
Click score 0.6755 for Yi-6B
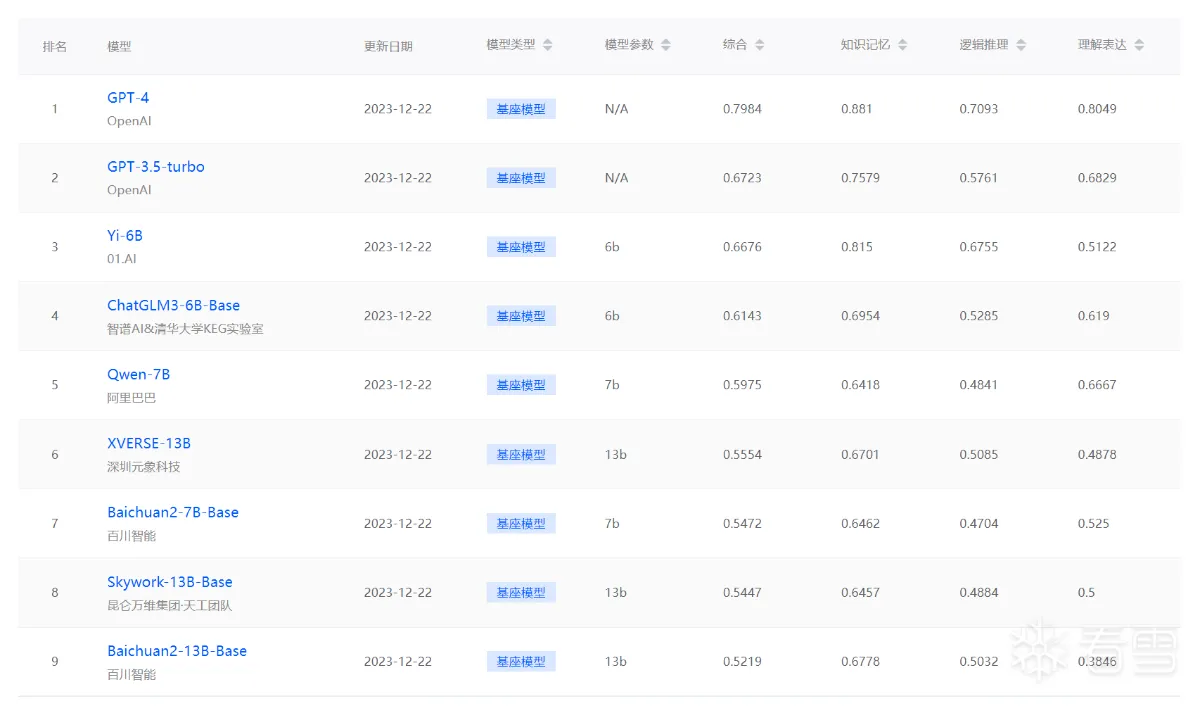click(979, 247)
